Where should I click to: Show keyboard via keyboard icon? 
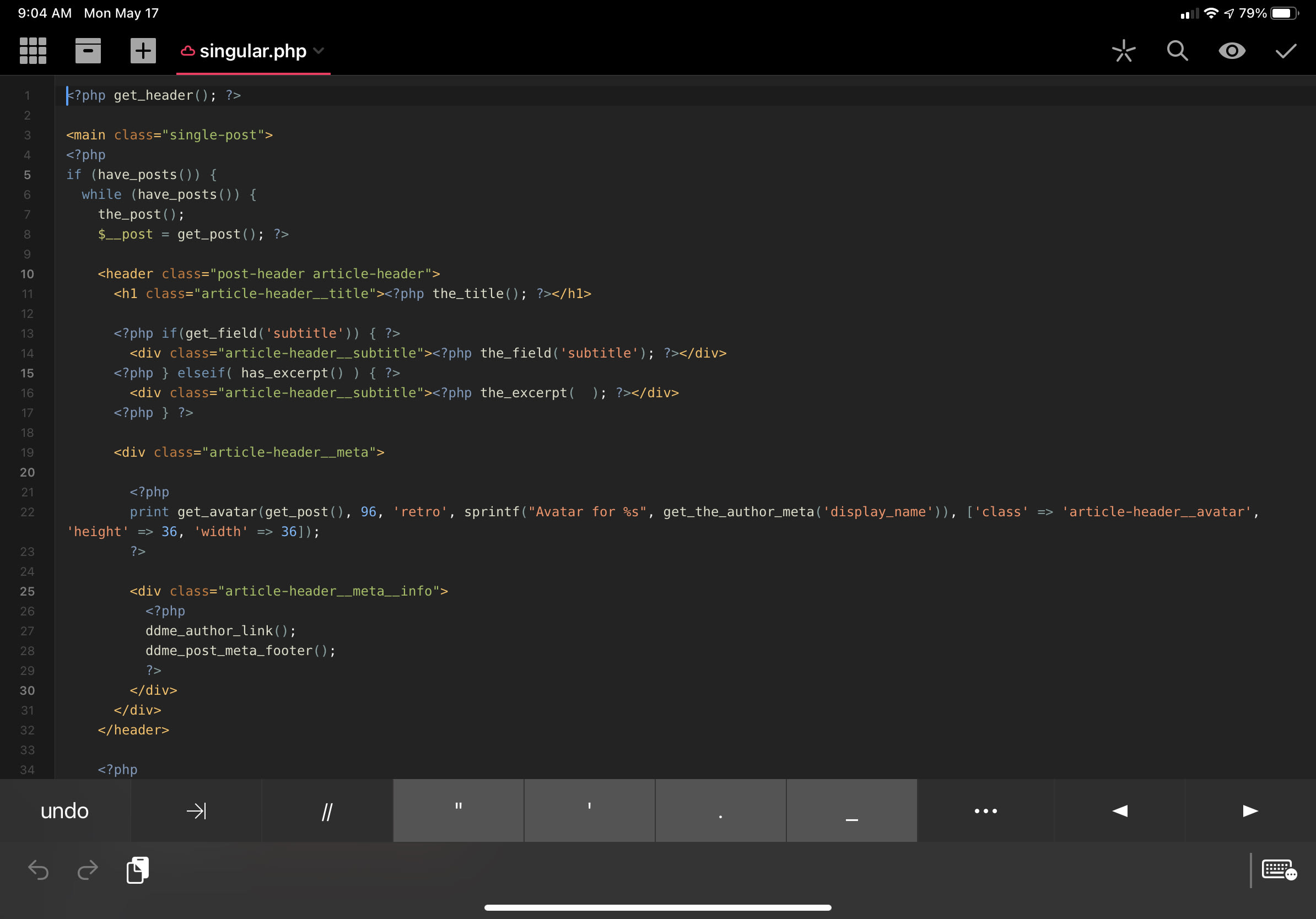tap(1279, 871)
